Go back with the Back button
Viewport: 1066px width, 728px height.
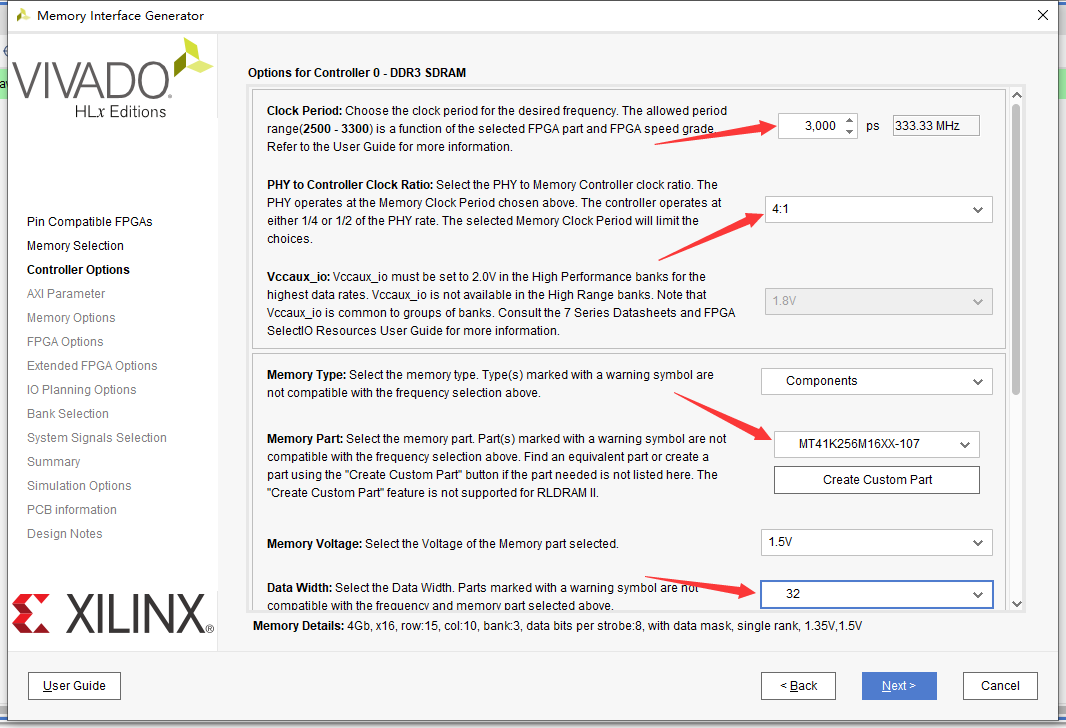coord(798,686)
